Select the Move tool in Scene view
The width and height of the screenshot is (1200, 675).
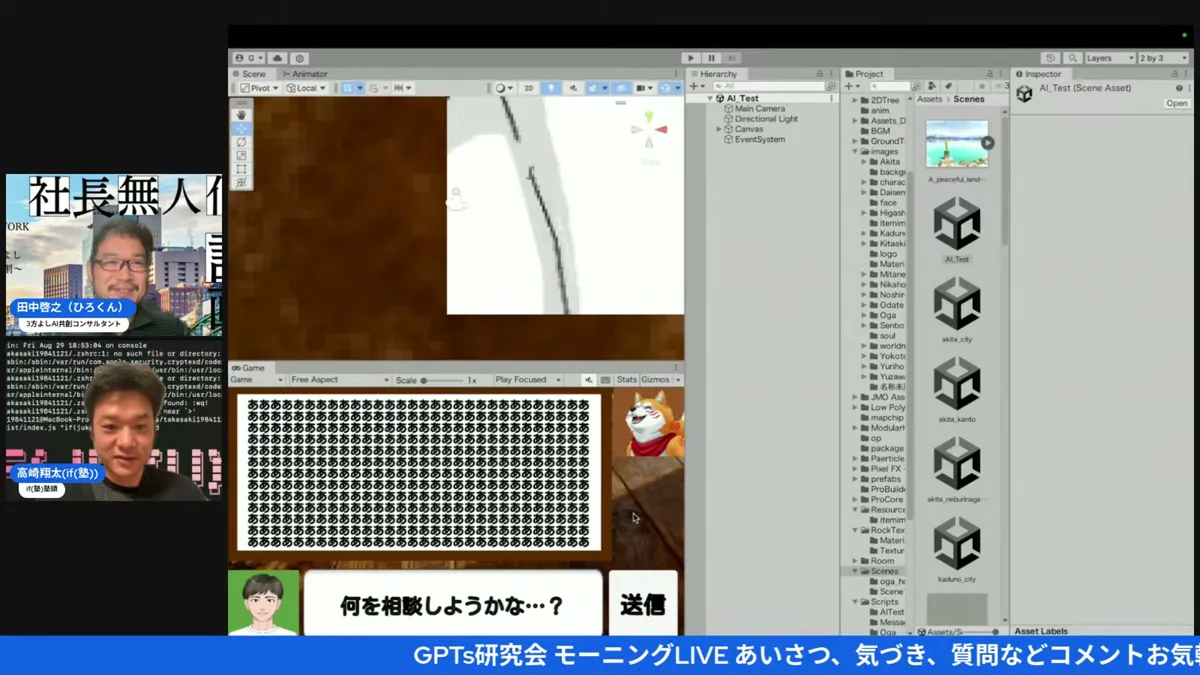click(x=241, y=129)
